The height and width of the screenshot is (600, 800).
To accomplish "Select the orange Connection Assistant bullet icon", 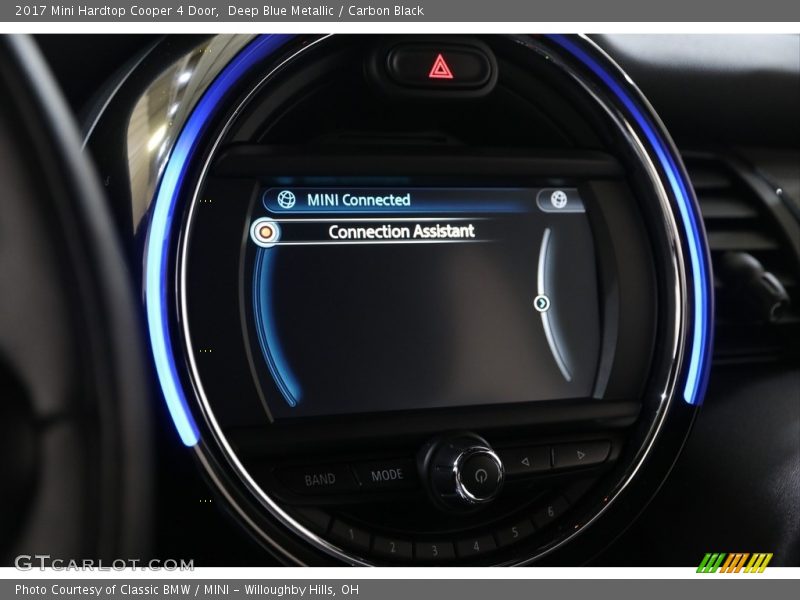I will tap(265, 232).
